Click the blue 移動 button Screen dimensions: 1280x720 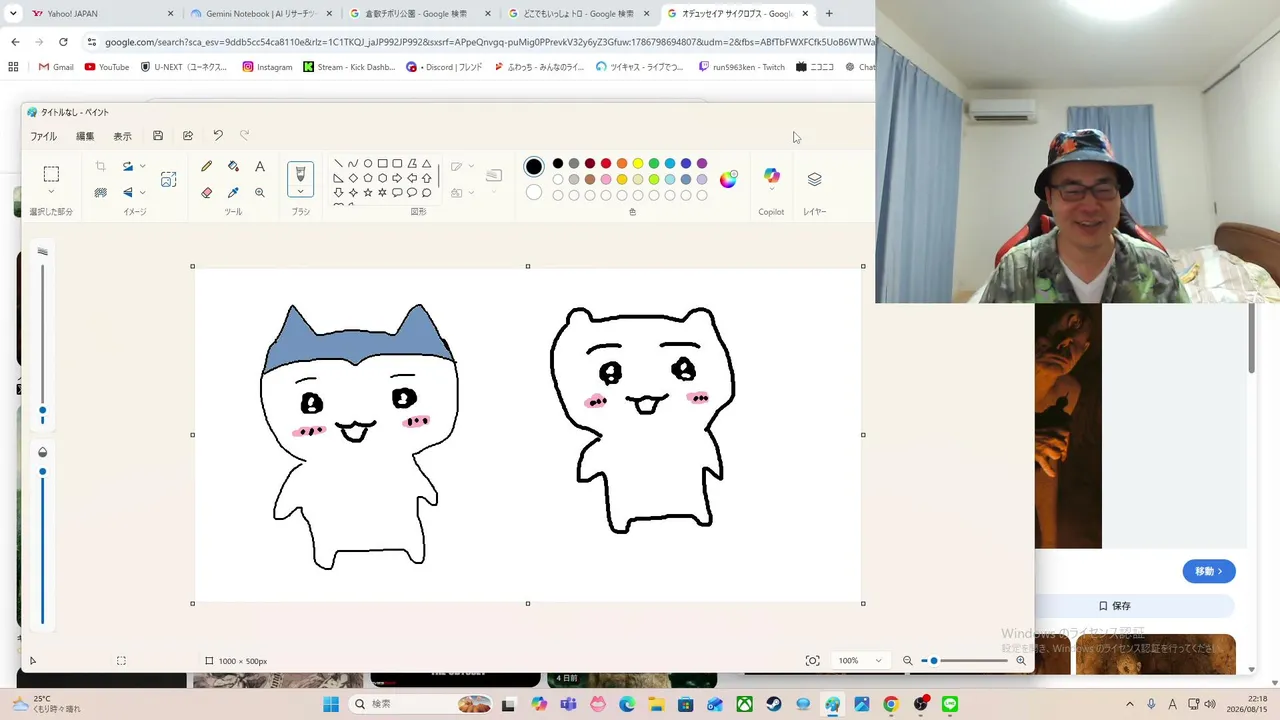tap(1209, 571)
